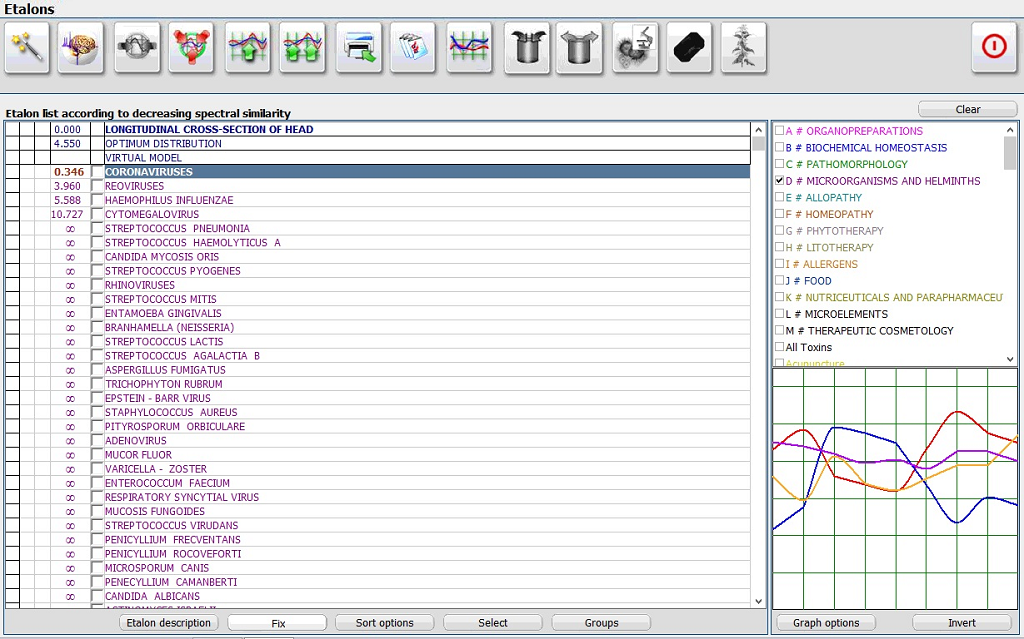Screen dimensions: 1024x639
Task: Click the printer icon in toolbar
Action: (358, 47)
